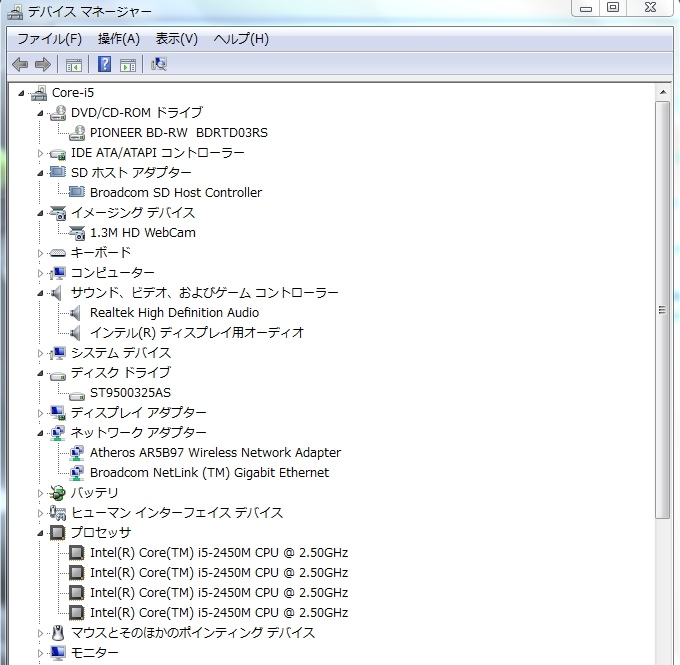This screenshot has width=680, height=665.
Task: Select Broadcom NetLink Gigabit Ethernet entry
Action: (209, 472)
